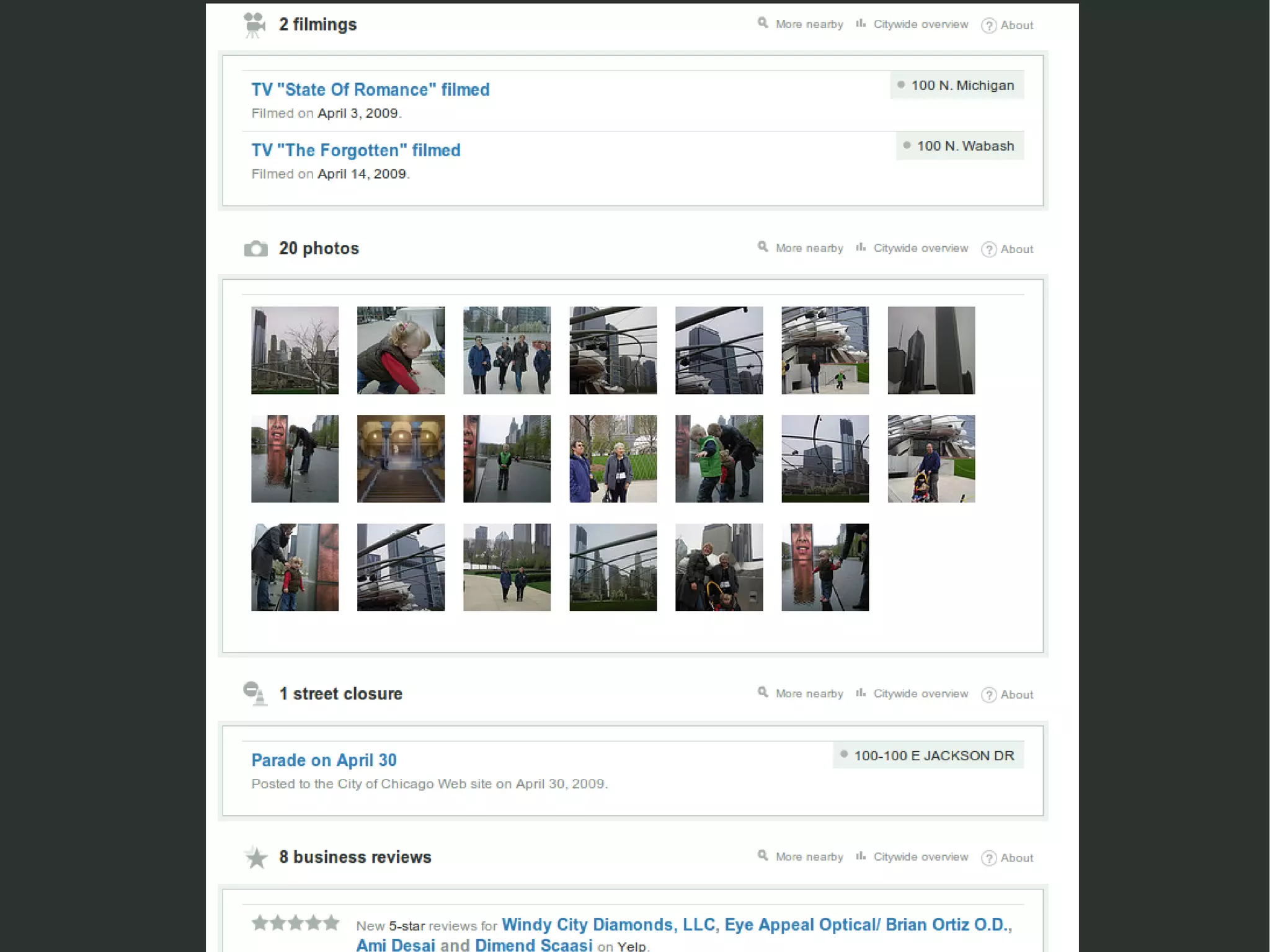This screenshot has width=1270, height=952.
Task: Click bar chart icon in photos Citywide overview
Action: (861, 247)
